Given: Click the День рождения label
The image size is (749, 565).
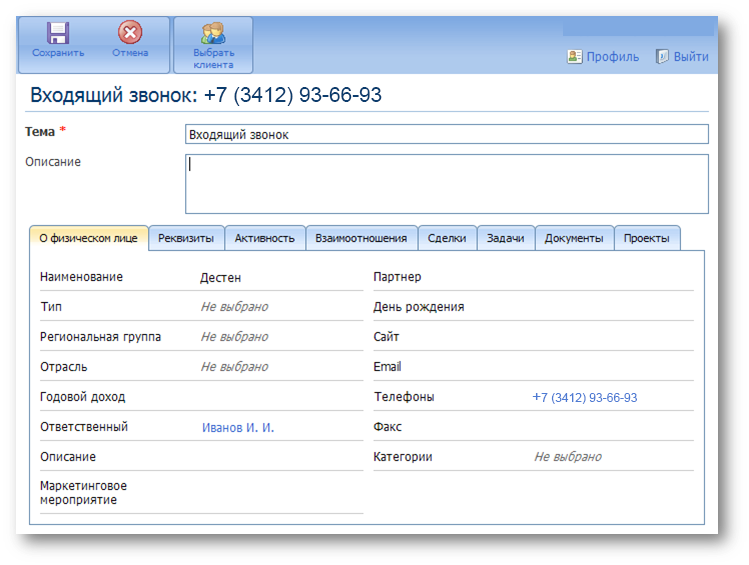Looking at the screenshot, I should [419, 307].
